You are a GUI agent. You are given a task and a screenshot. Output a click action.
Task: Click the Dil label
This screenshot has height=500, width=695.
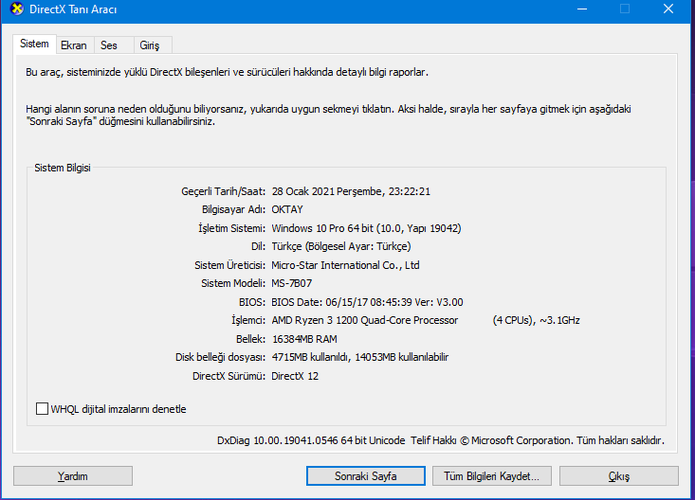click(x=258, y=246)
